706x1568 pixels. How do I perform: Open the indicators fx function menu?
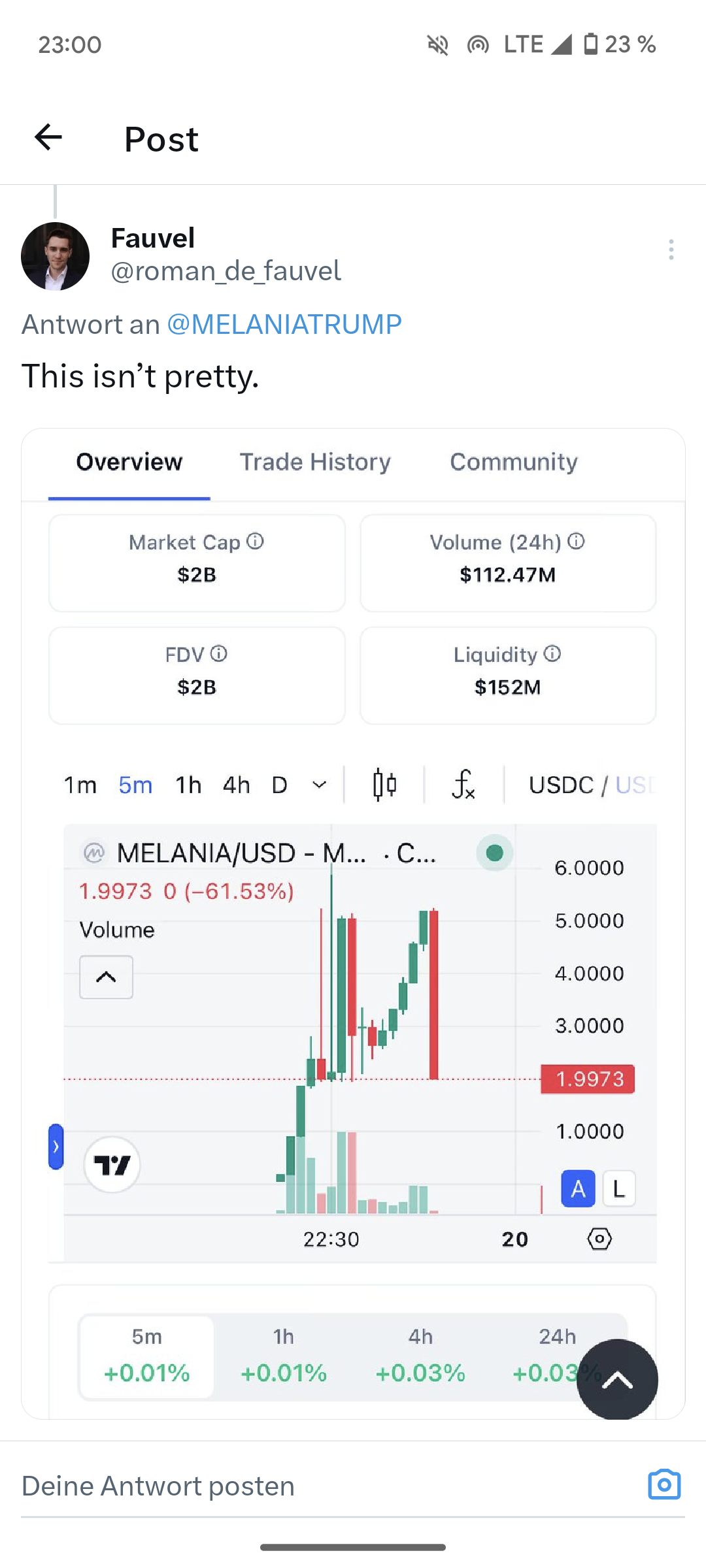pyautogui.click(x=463, y=784)
